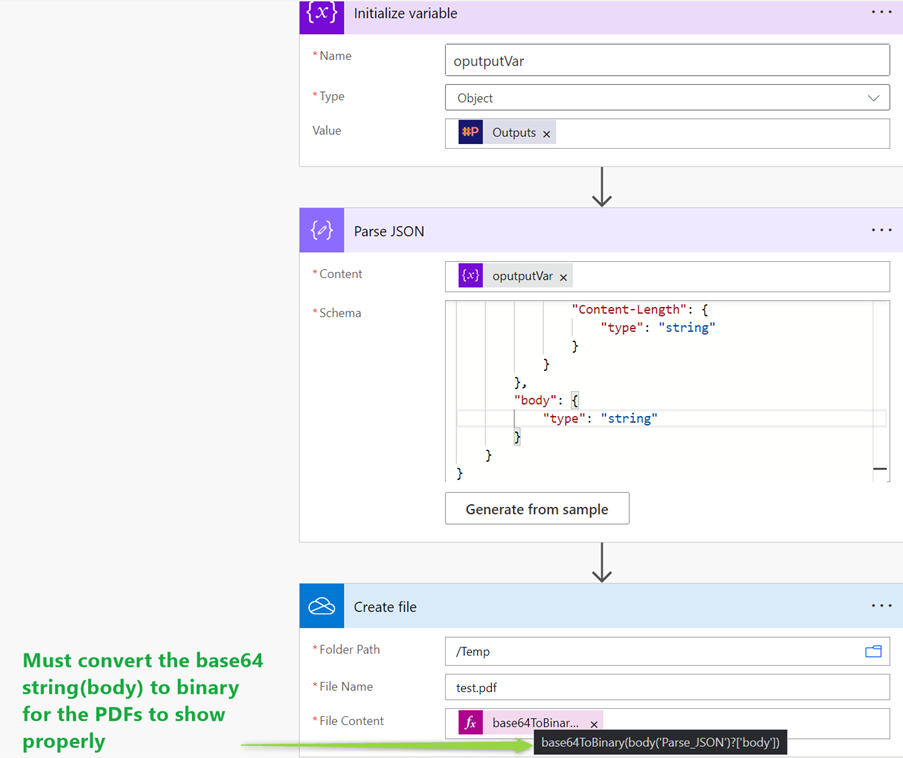This screenshot has width=903, height=758.
Task: Click the OneDrive Create file cloud icon
Action: 321,607
